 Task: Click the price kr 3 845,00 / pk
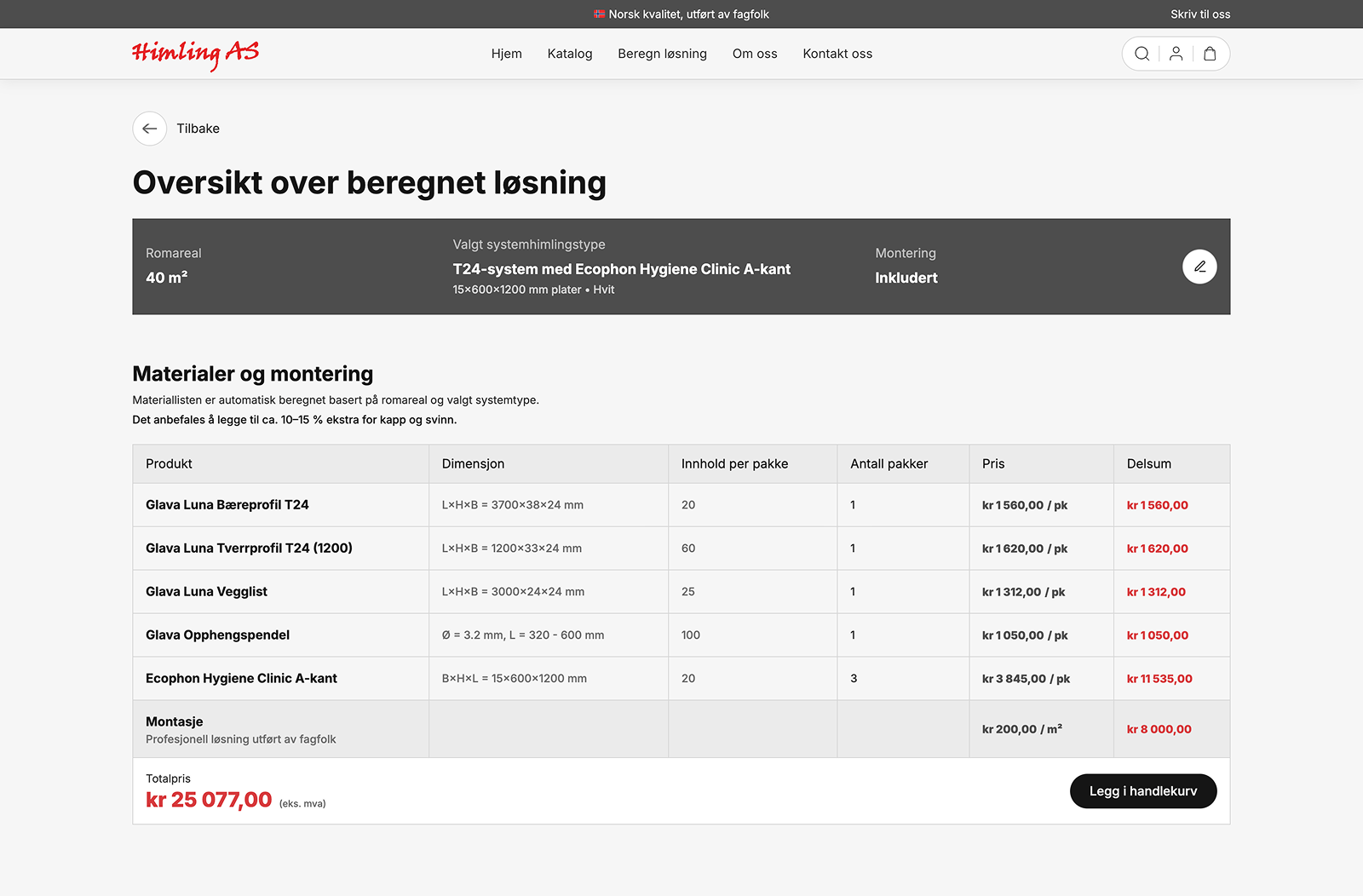1026,679
